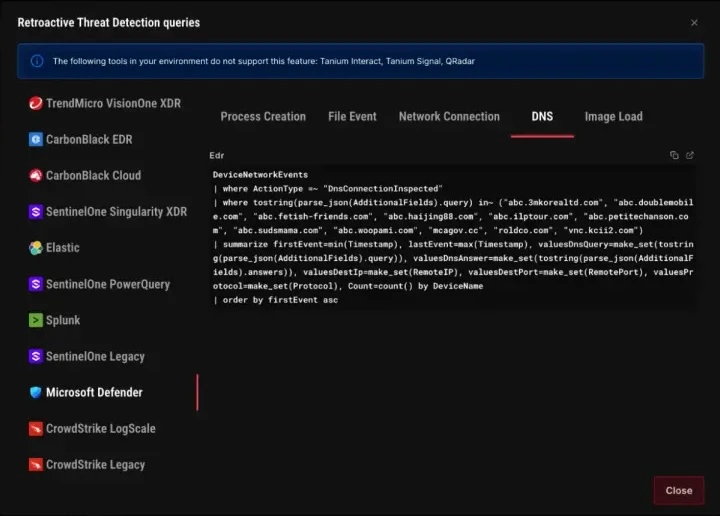Select the Microsoft Defender entry
Viewport: 720px width, 516px height.
(86, 393)
